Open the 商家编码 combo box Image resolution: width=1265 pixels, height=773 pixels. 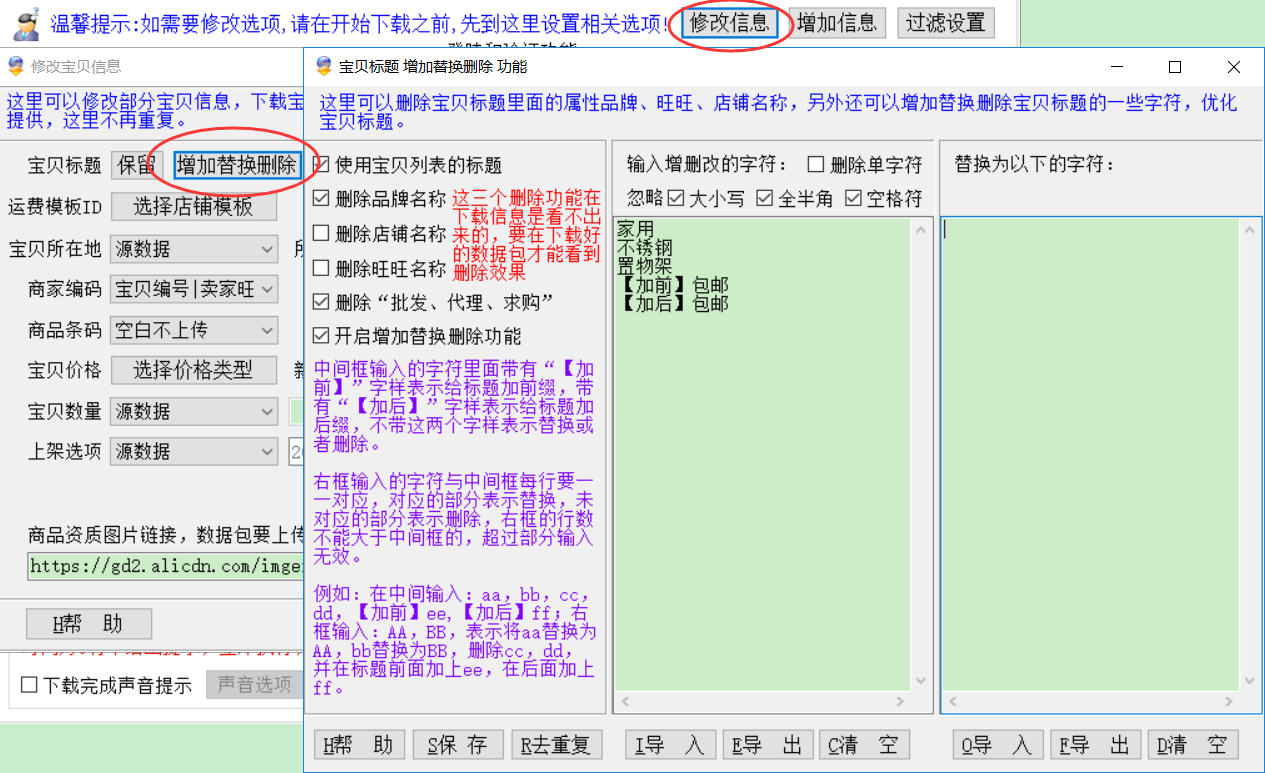[x=267, y=290]
